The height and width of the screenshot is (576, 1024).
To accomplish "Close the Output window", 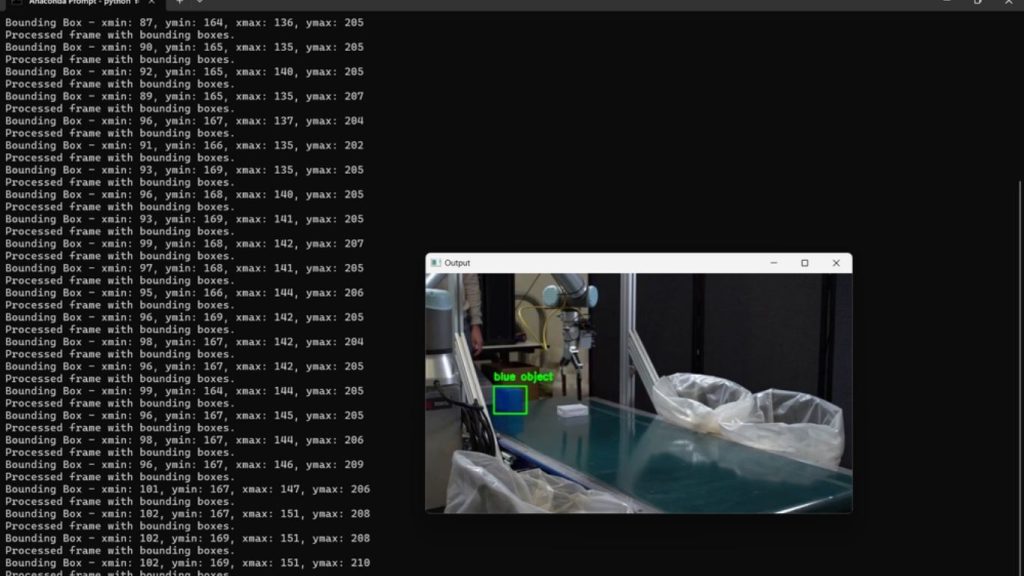I will click(x=836, y=263).
